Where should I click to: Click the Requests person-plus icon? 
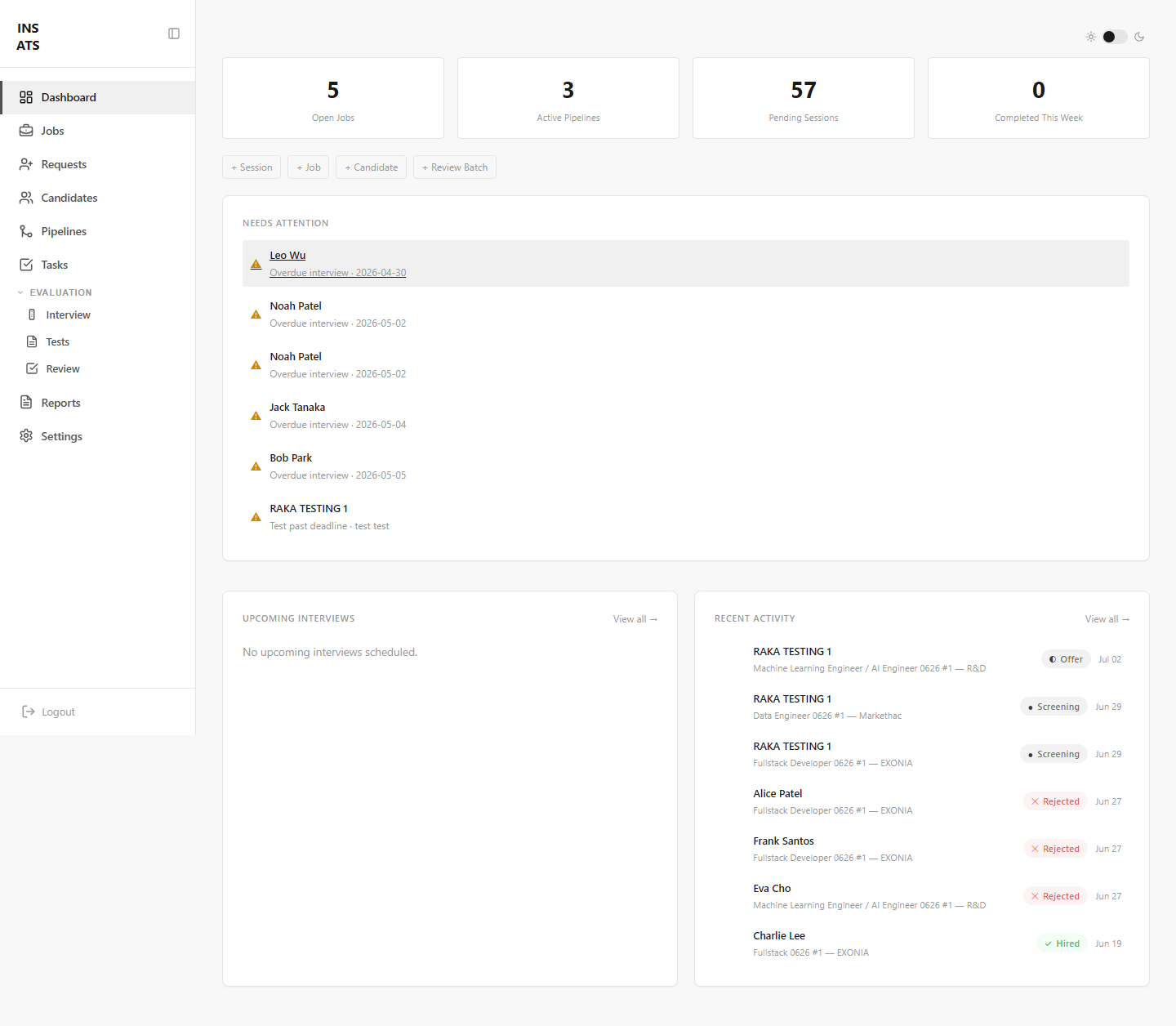click(26, 164)
